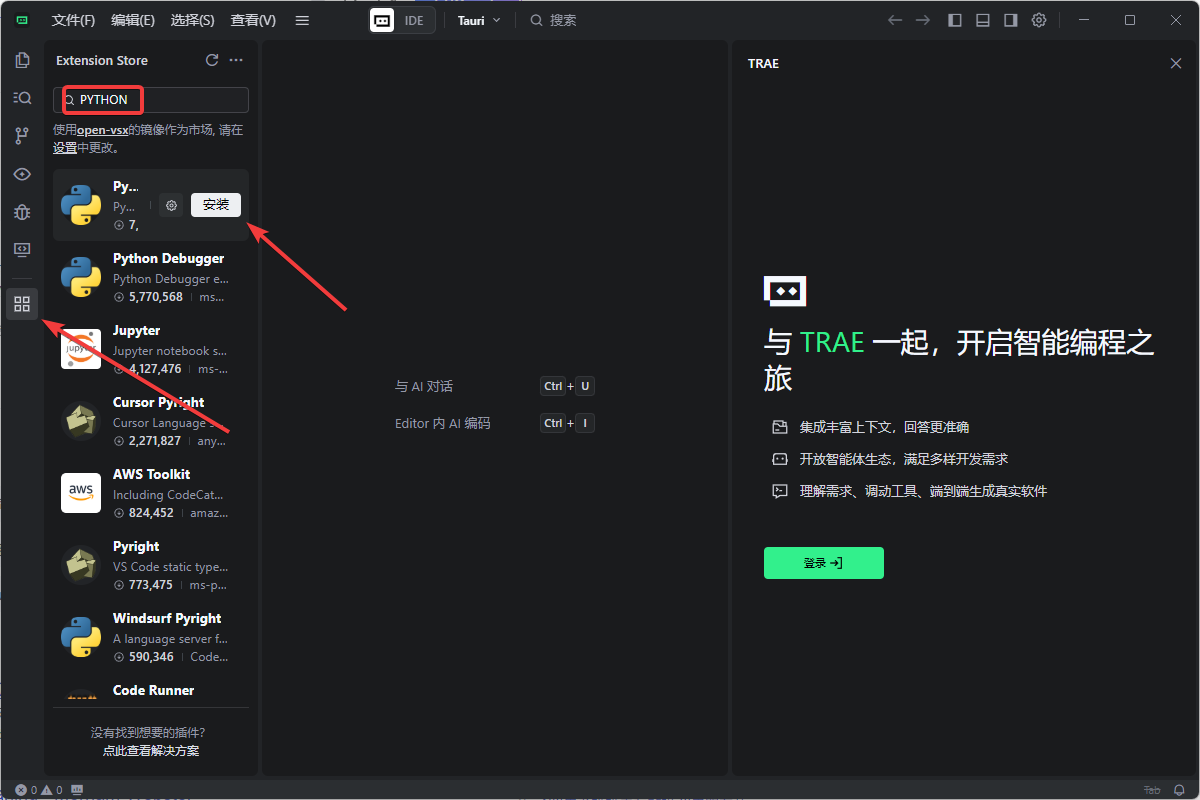Click the AWS Toolkit logo icon
Screen dimensions: 1200x800
81,493
